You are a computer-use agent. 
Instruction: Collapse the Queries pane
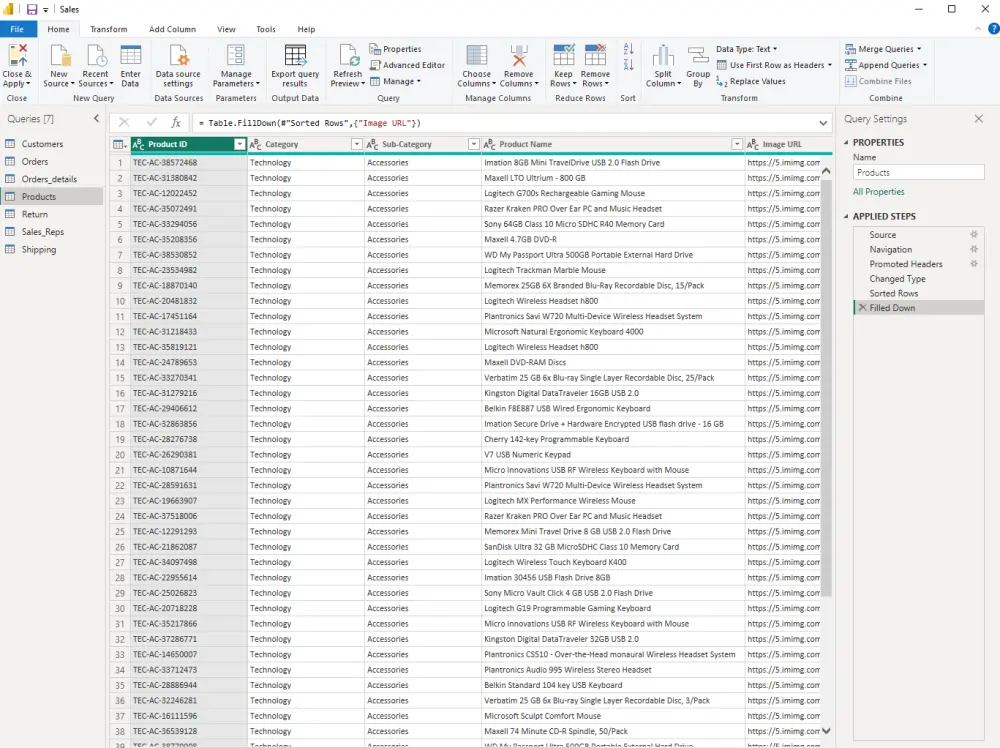96,119
